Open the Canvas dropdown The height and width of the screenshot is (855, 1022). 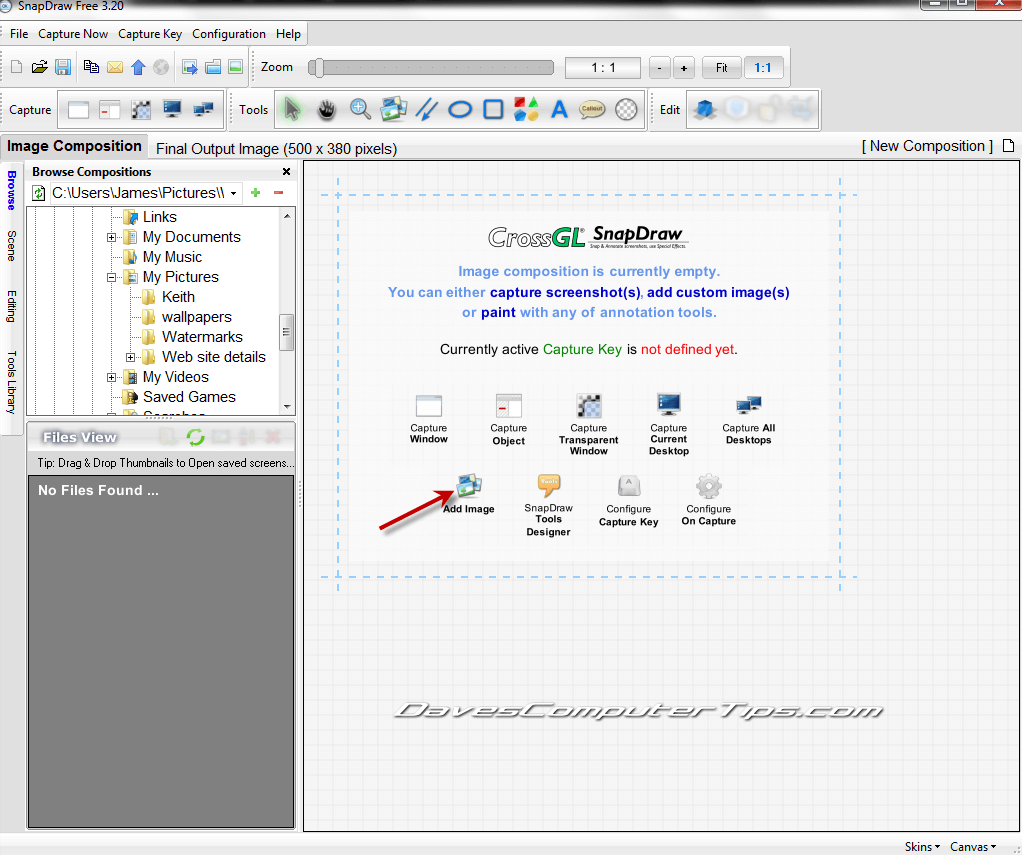pyautogui.click(x=972, y=847)
